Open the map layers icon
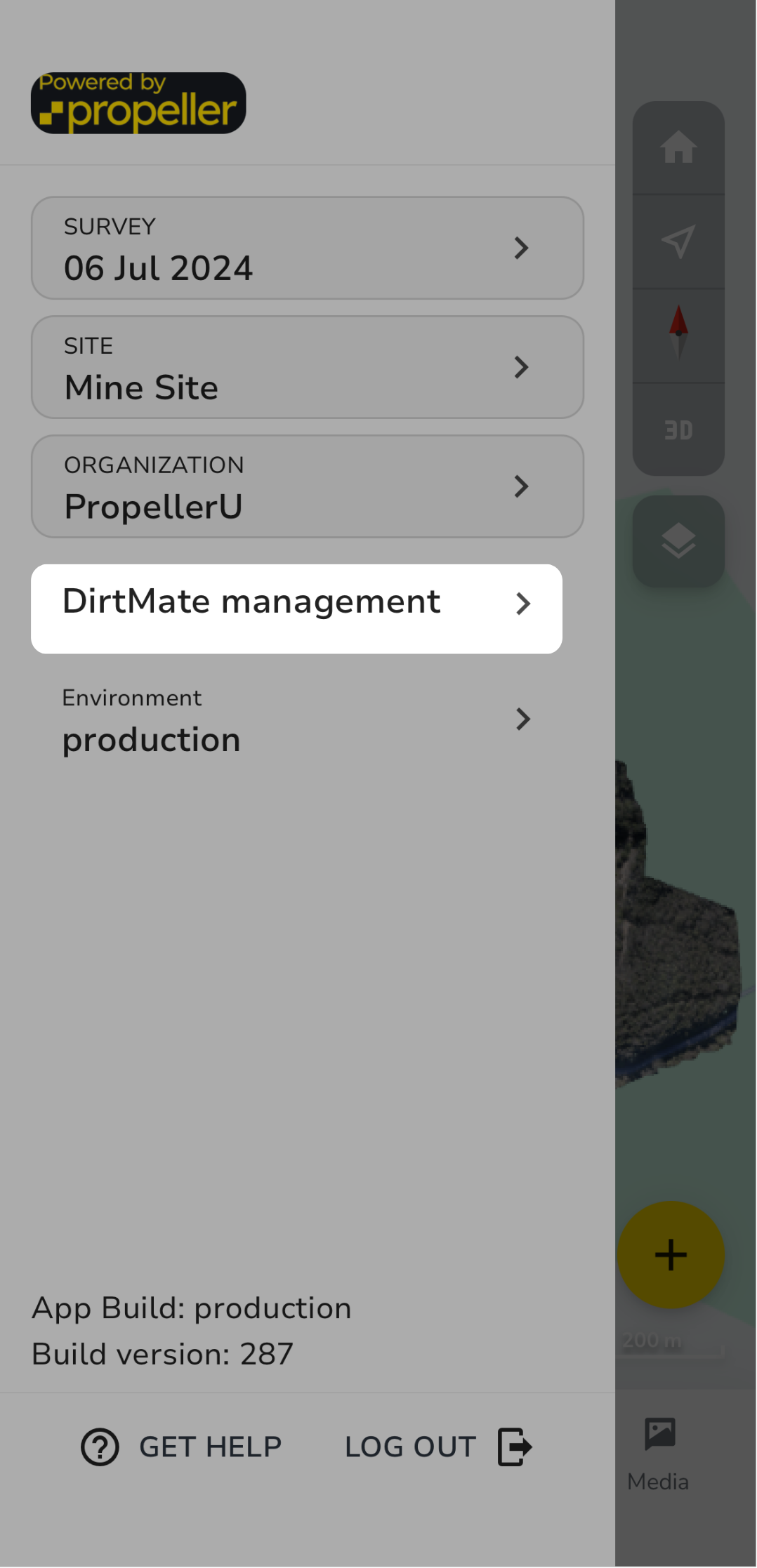The width and height of the screenshot is (757, 1568). point(678,541)
